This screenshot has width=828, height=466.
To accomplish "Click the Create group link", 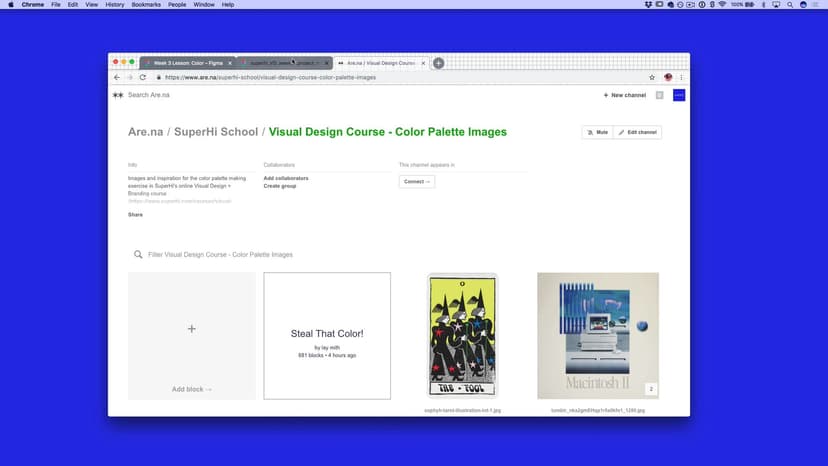I will (280, 186).
